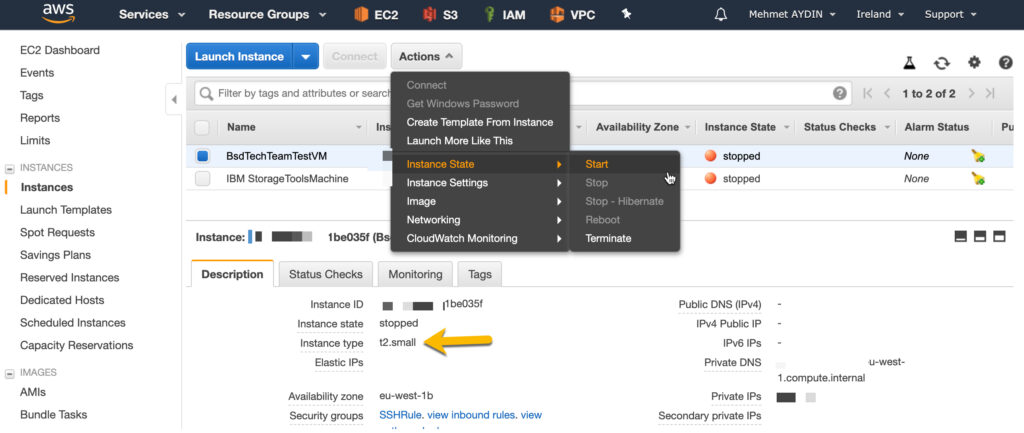Collapse the IMAGES sidebar section
Screen dimensions: 1024x433
click(10, 374)
